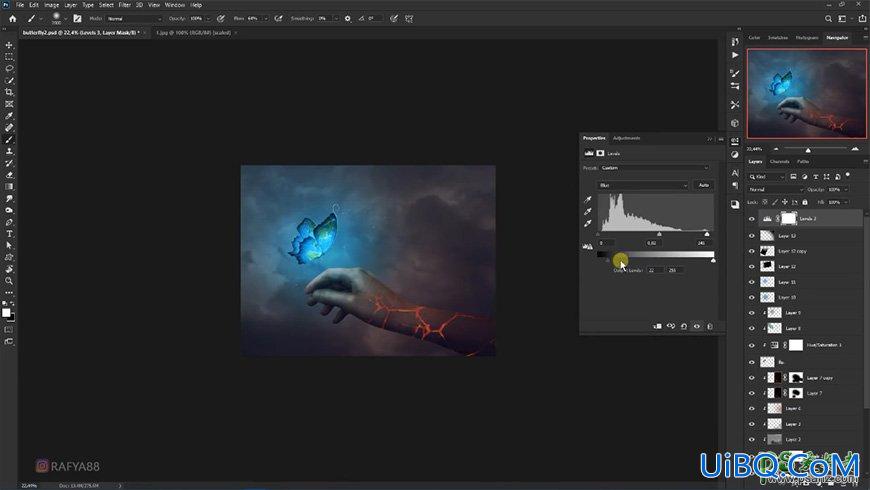
Task: Open the brush preset picker
Action: pyautogui.click(x=57, y=18)
